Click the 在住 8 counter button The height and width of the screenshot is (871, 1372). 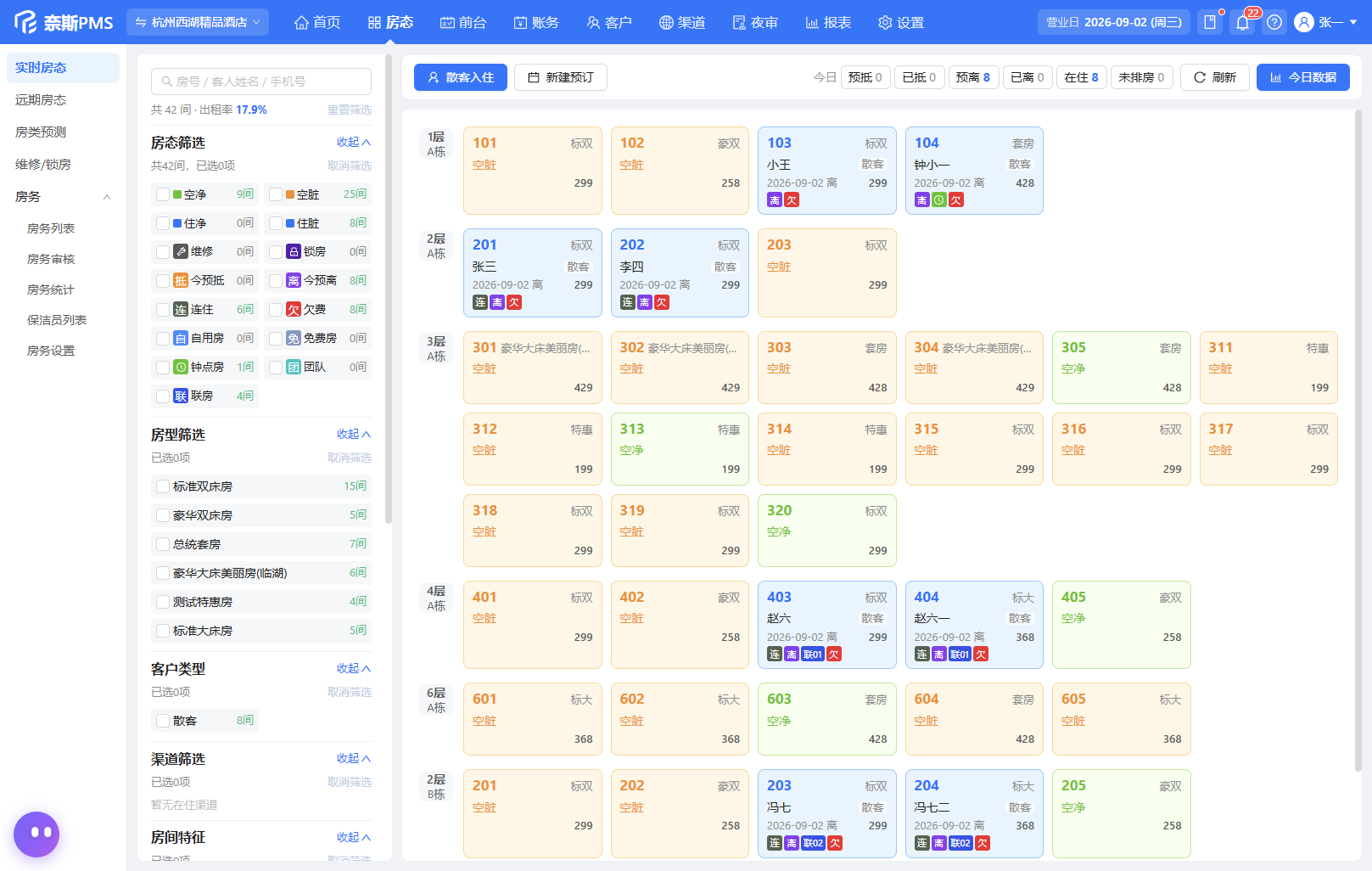coord(1081,77)
